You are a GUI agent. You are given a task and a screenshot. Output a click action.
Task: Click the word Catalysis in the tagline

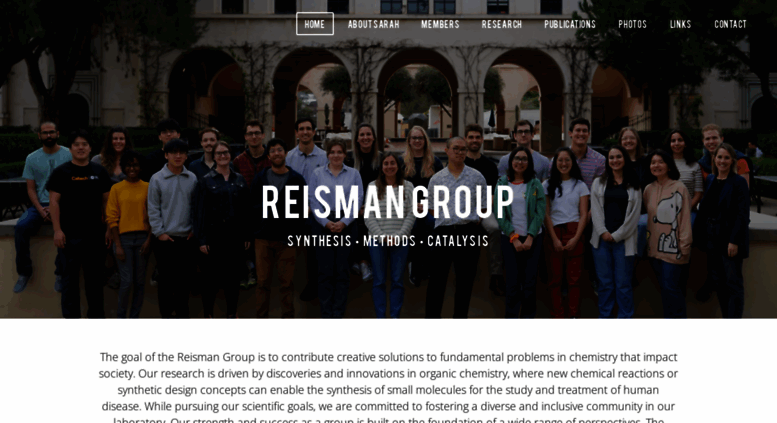coord(458,241)
